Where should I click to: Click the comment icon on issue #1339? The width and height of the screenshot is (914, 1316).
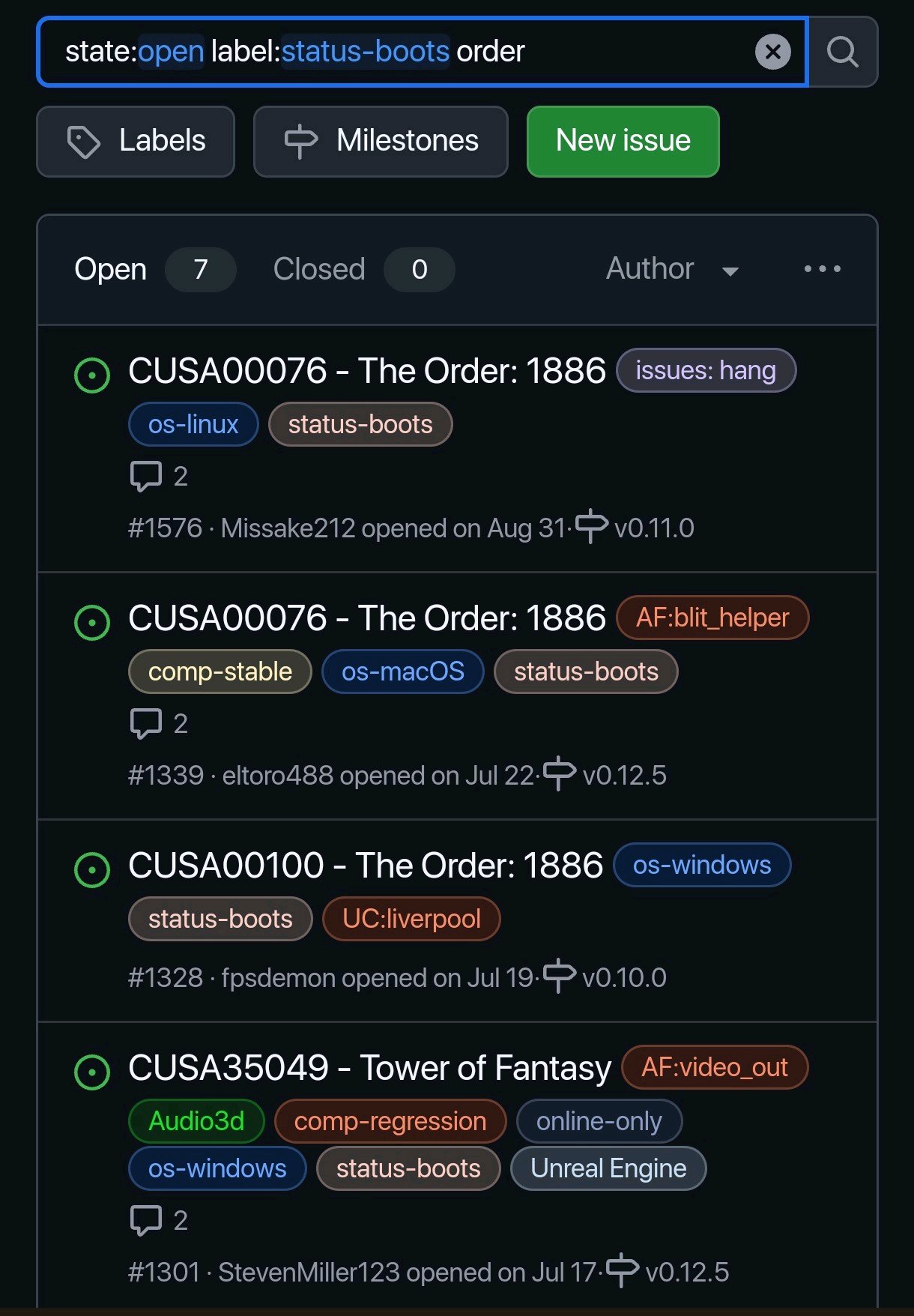pos(146,723)
